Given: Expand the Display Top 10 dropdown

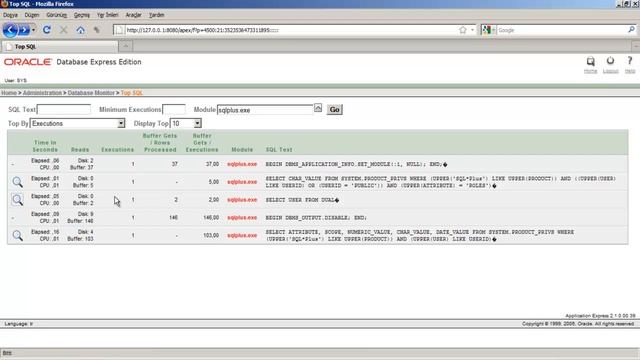Looking at the screenshot, I should [197, 123].
